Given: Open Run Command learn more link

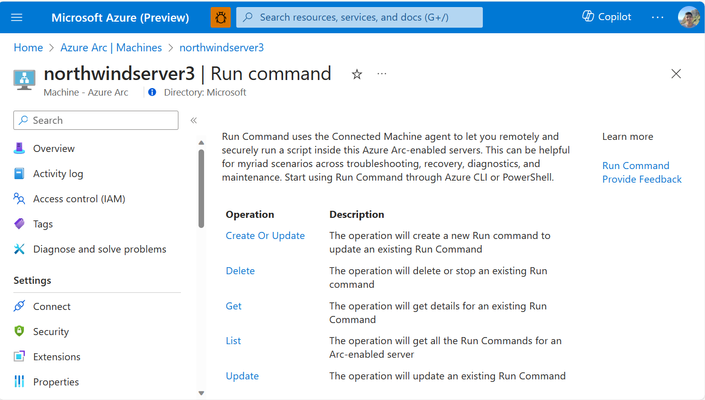Looking at the screenshot, I should (636, 165).
